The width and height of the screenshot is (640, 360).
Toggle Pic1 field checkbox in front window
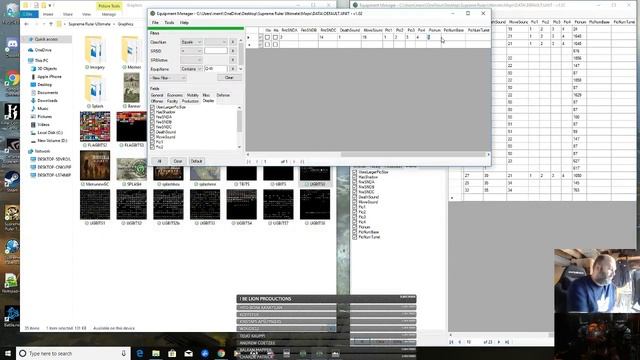152,142
